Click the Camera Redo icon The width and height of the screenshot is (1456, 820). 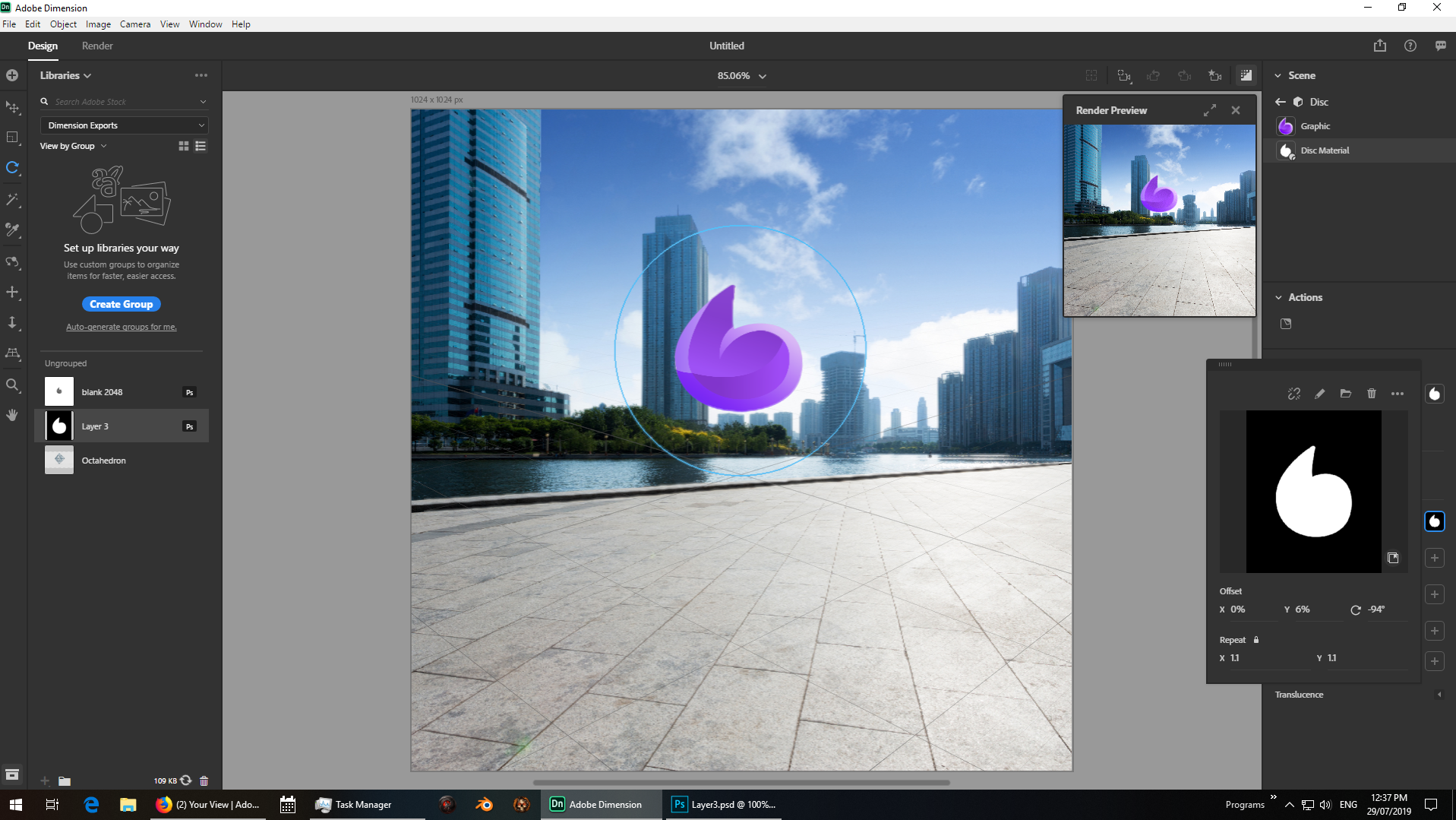1184,75
